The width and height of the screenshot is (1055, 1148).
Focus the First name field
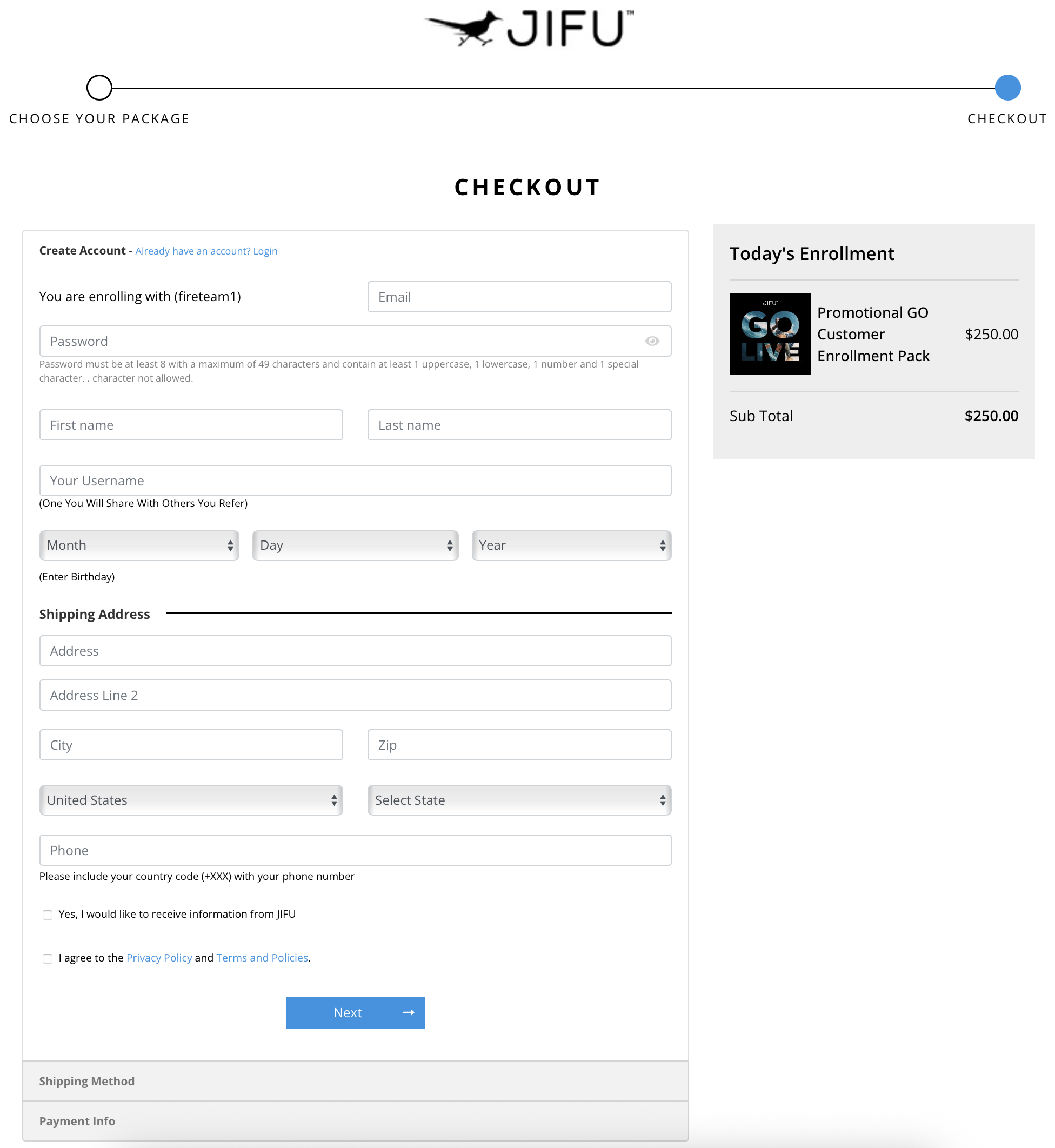click(x=191, y=425)
